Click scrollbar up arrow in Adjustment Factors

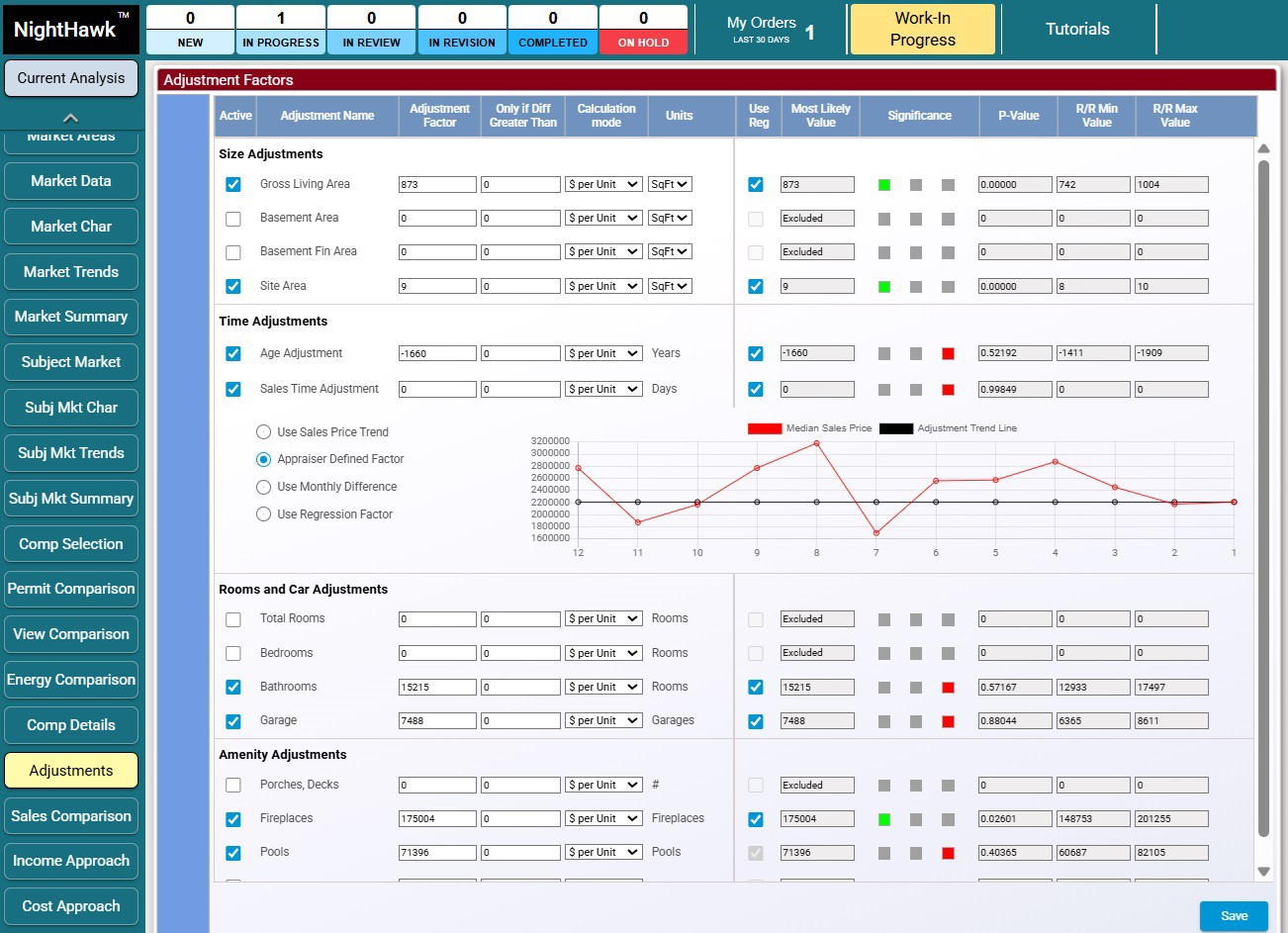tap(1263, 148)
